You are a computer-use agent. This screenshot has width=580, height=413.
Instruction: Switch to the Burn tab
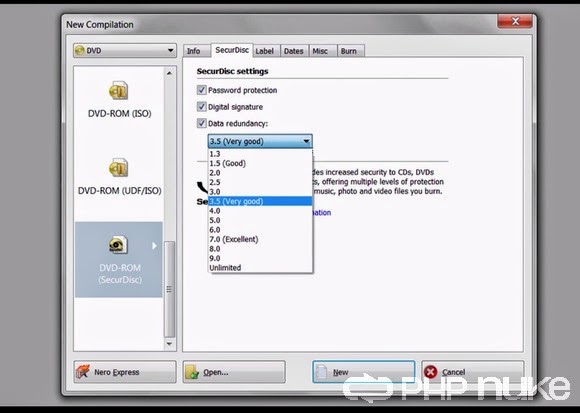click(x=351, y=51)
